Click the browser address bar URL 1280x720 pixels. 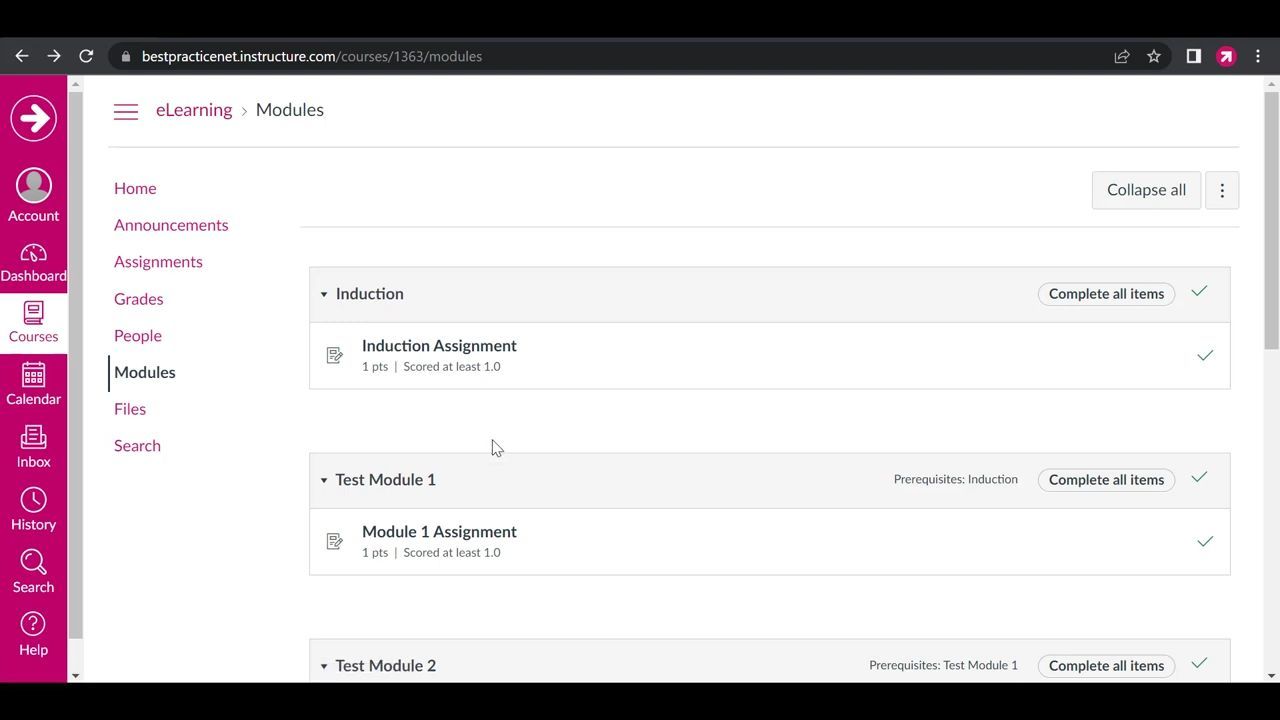point(312,57)
